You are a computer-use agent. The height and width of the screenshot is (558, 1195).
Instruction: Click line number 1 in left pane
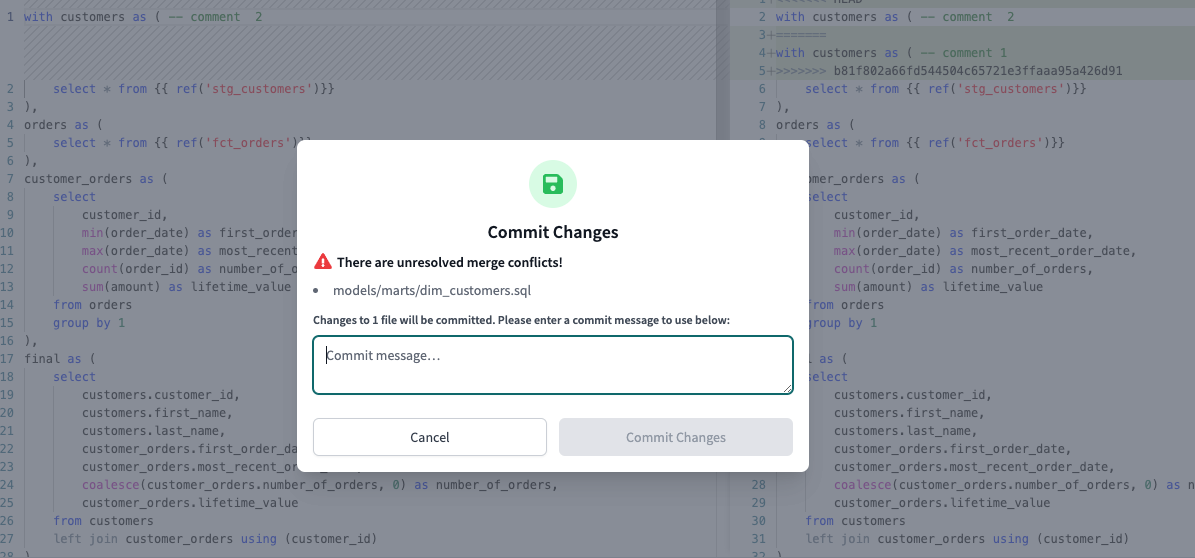click(x=10, y=17)
